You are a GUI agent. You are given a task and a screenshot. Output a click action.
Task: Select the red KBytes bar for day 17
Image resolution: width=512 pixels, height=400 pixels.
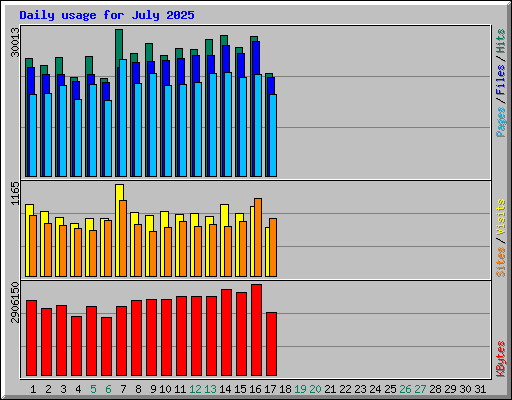tap(272, 344)
